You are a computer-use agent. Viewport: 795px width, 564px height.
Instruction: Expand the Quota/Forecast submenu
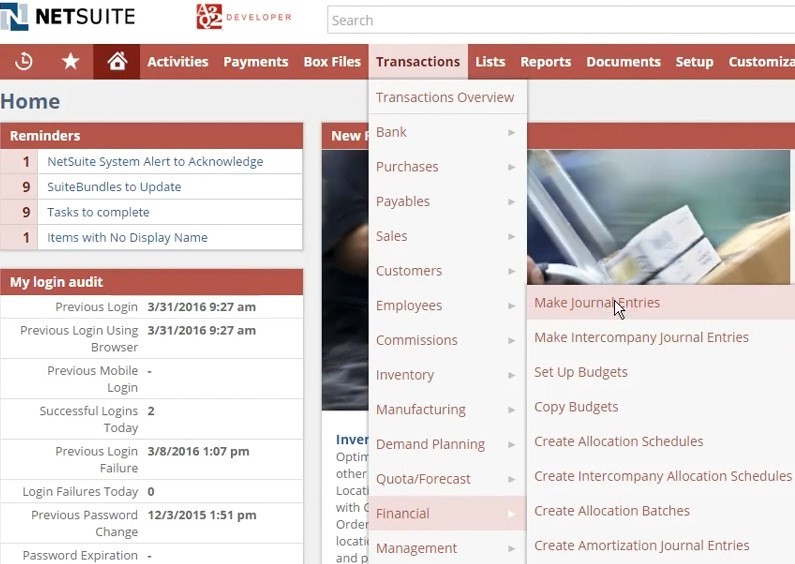tap(448, 479)
